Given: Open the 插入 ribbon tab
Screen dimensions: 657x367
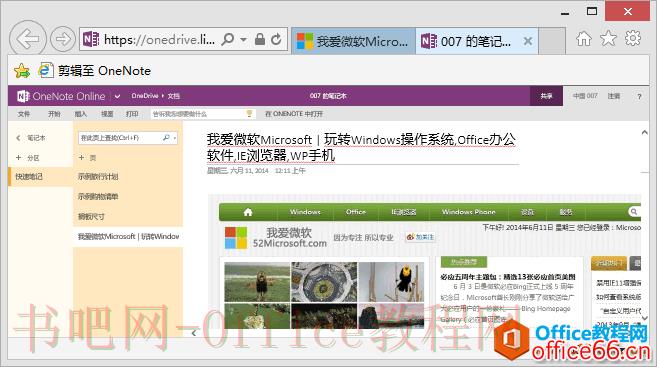Looking at the screenshot, I should coord(80,114).
